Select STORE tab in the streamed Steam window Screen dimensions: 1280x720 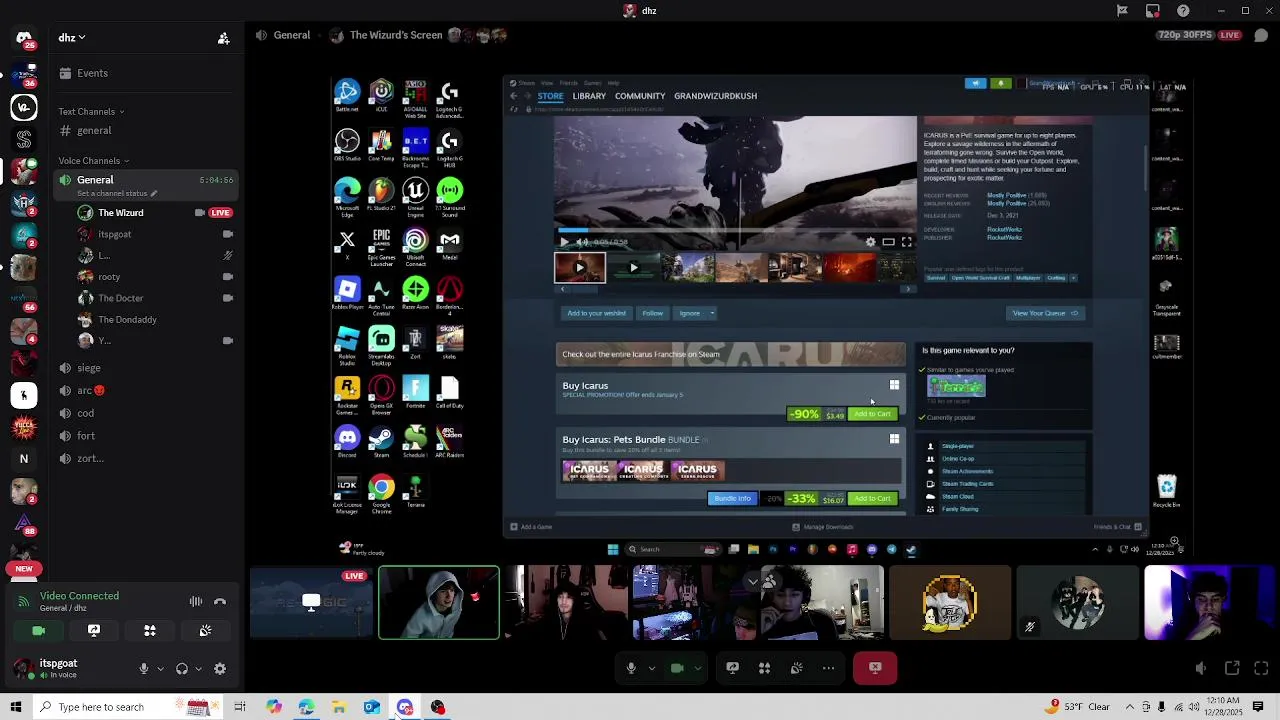(551, 96)
